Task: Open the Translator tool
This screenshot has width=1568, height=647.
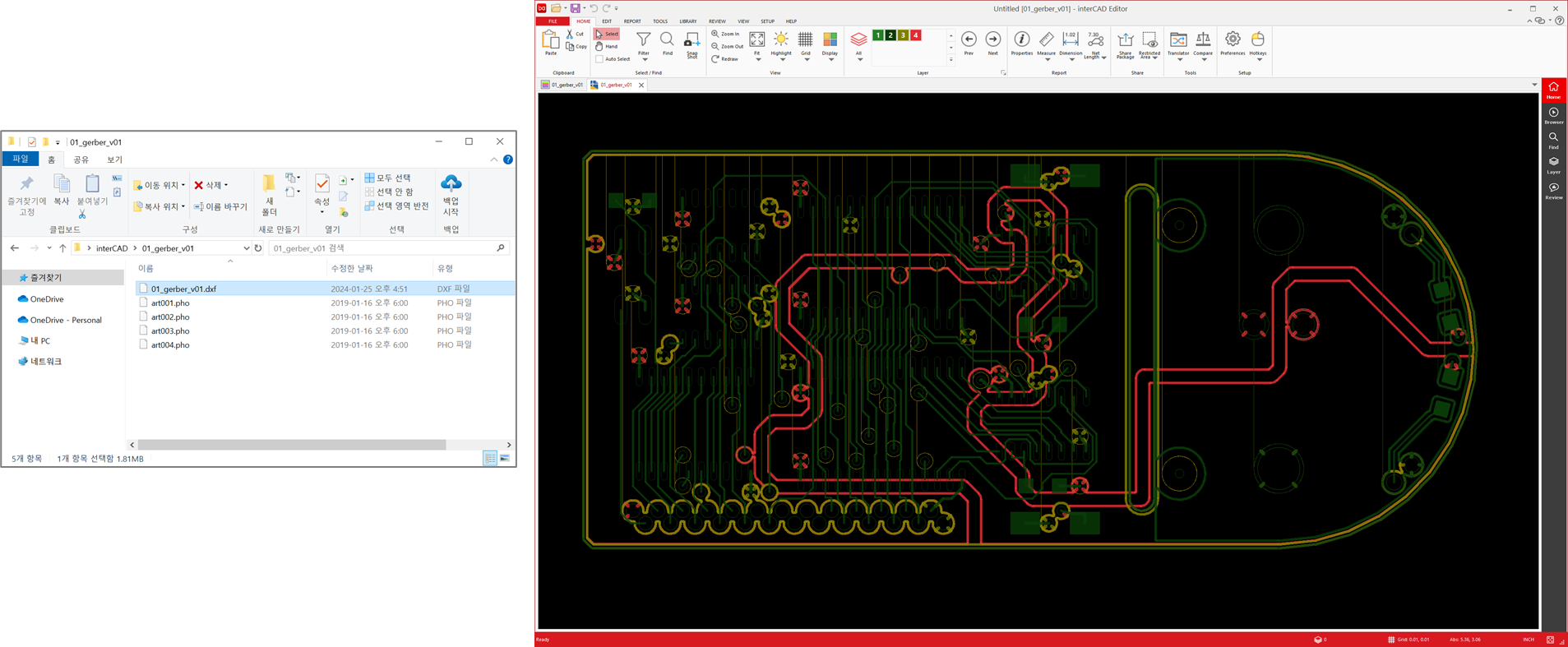Action: (x=1178, y=44)
